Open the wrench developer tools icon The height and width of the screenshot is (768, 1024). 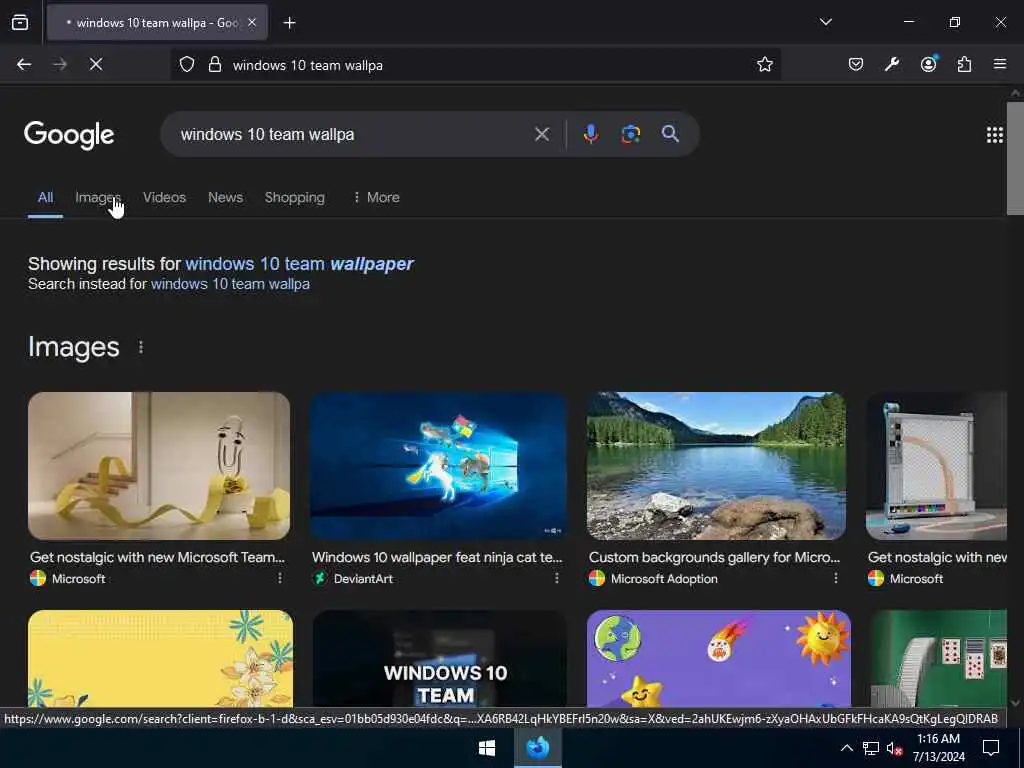pos(891,64)
